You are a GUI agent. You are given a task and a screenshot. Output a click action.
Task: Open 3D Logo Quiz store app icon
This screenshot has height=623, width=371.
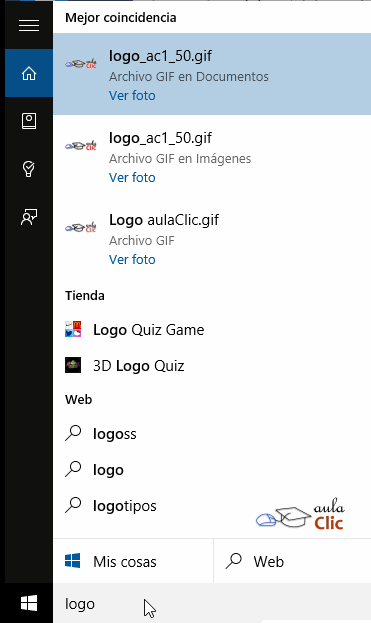(x=73, y=365)
